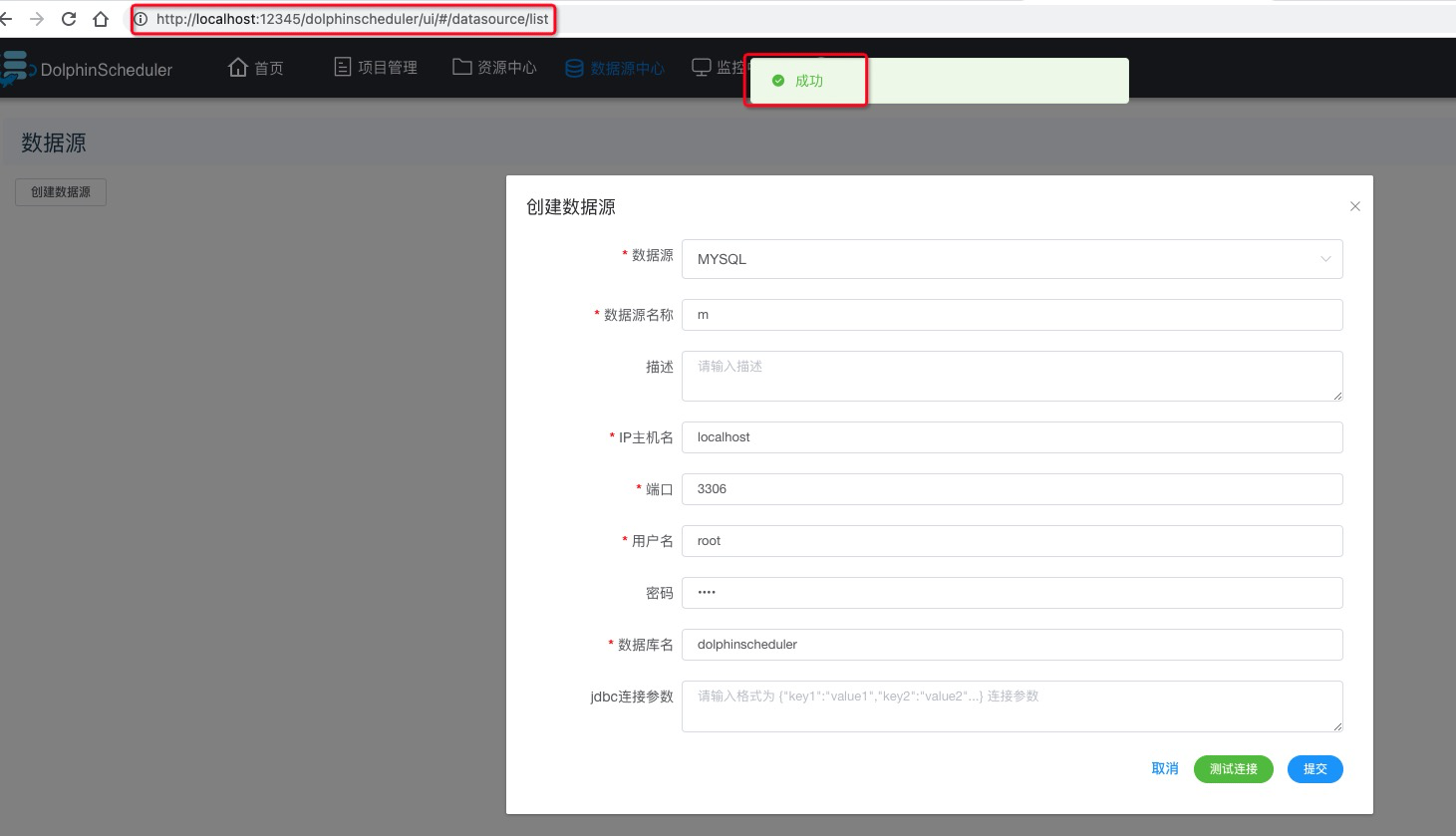1456x836 pixels.
Task: Navigate to 项目管理 in the top menu
Action: pyautogui.click(x=387, y=67)
